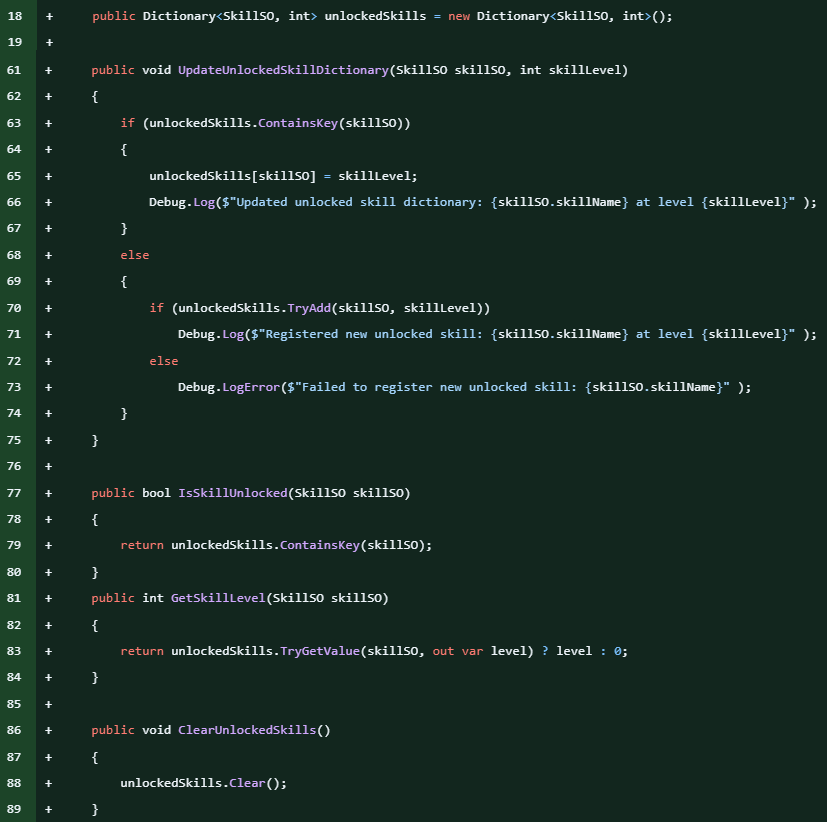Click the closing brace on line 75
This screenshot has width=827, height=822.
(x=95, y=440)
